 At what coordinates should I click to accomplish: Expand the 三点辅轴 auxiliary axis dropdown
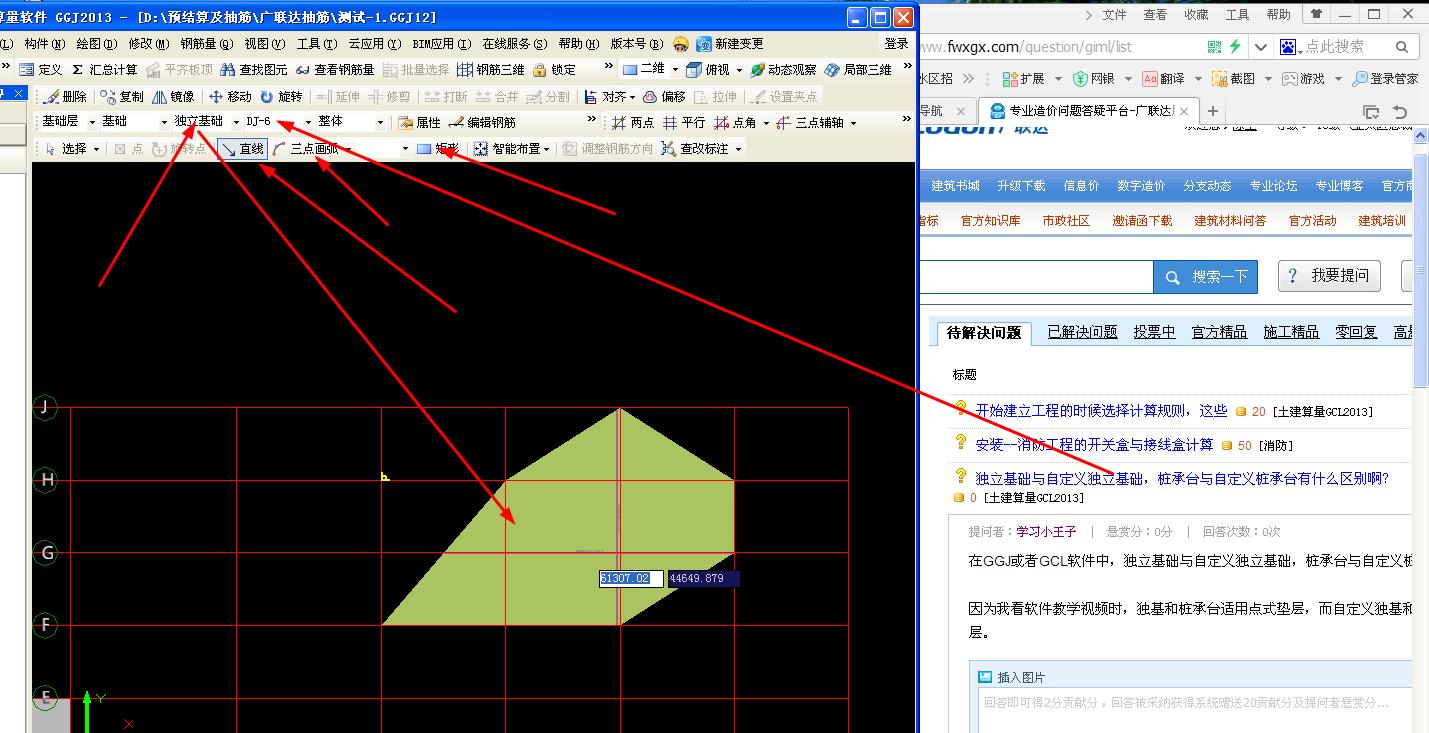point(853,123)
